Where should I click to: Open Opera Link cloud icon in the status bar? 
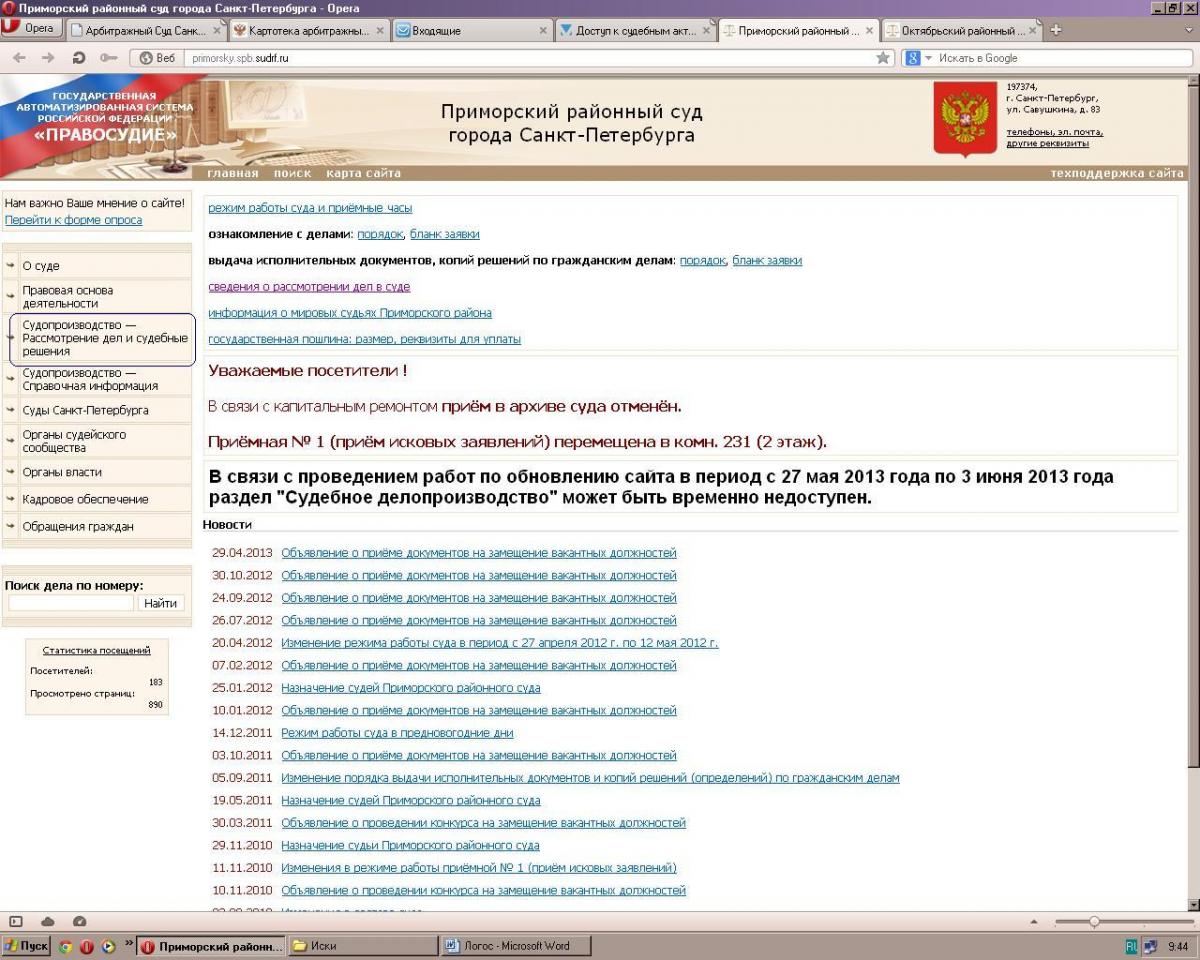coord(47,921)
